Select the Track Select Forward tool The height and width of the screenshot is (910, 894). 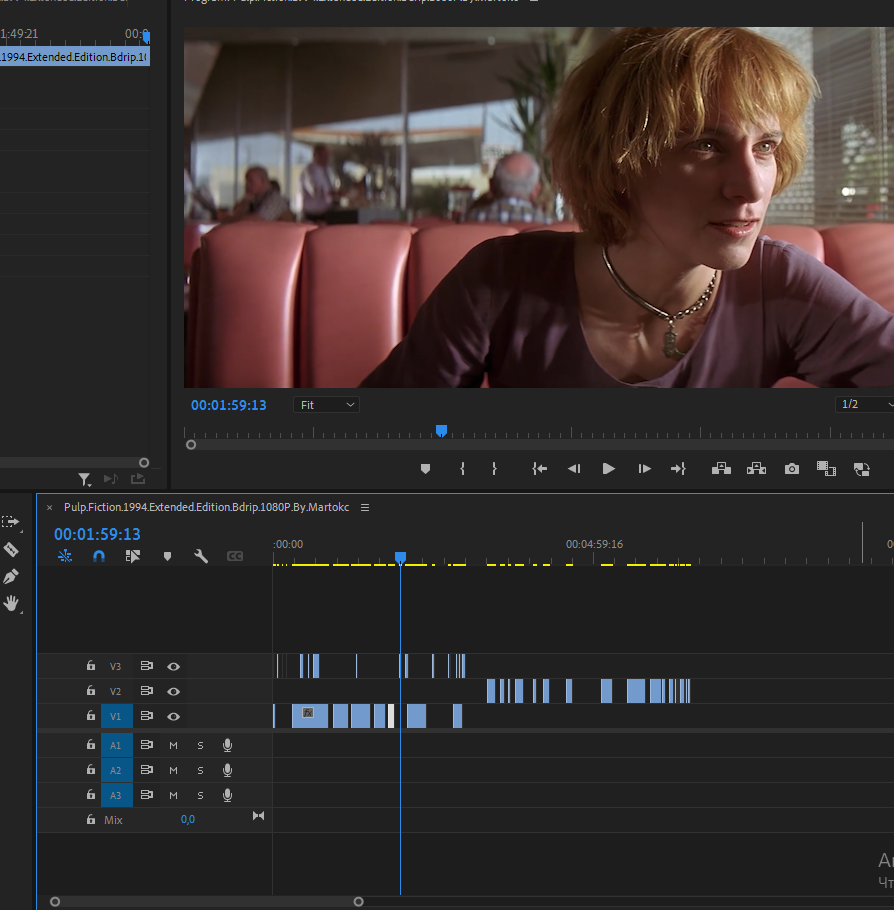pyautogui.click(x=10, y=521)
